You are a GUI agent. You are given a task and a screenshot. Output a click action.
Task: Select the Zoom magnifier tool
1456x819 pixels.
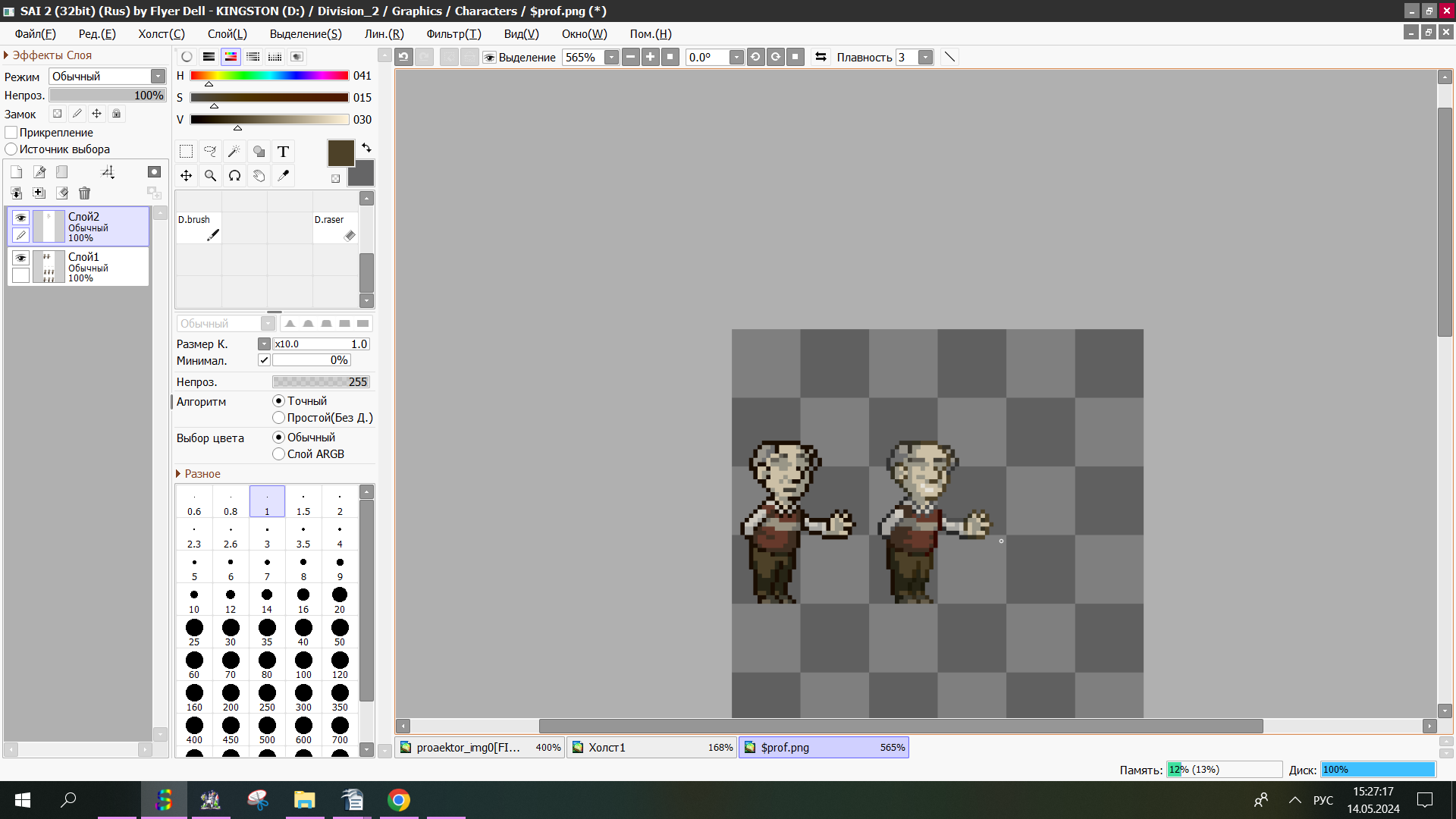click(x=210, y=176)
